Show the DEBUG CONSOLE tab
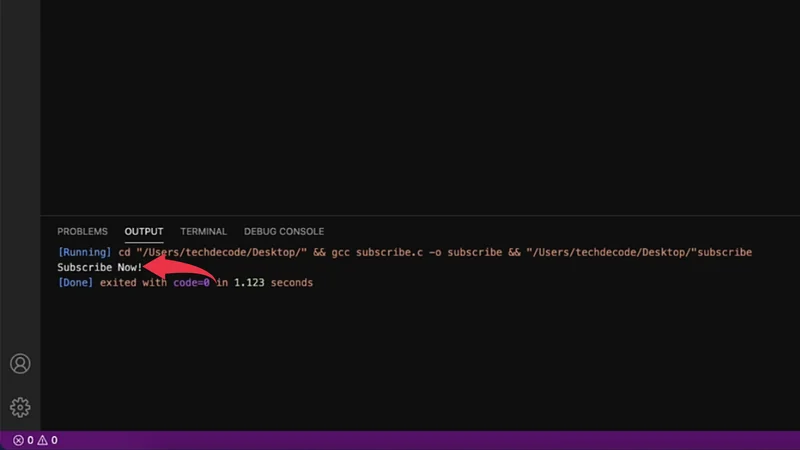The image size is (800, 450). [x=284, y=232]
